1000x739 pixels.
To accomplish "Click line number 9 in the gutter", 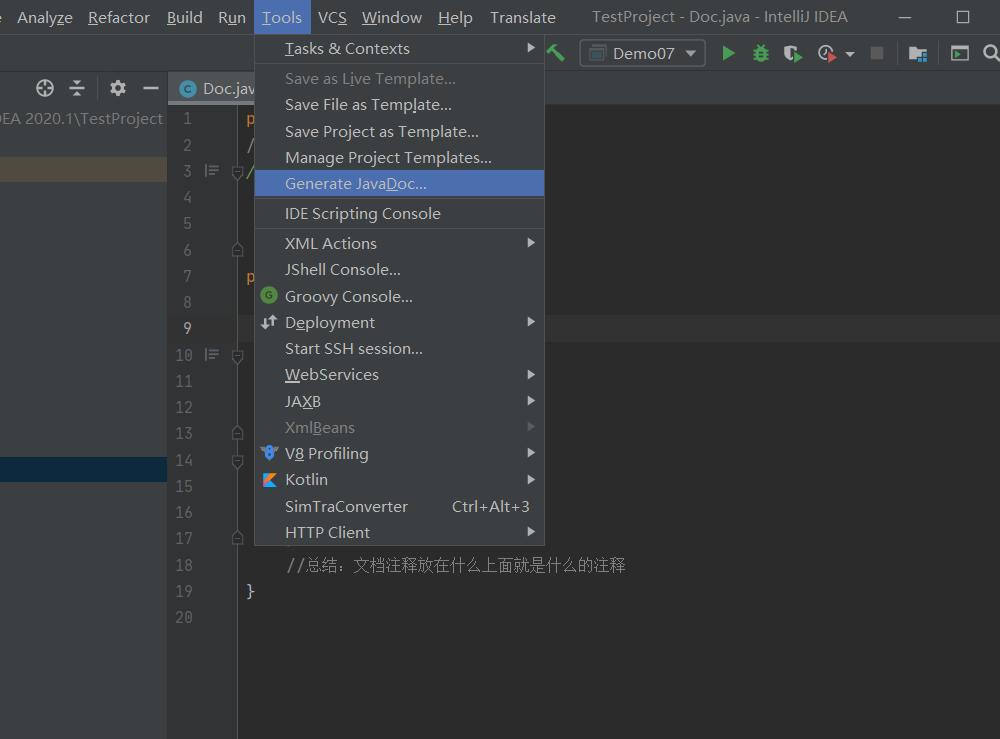I will coord(187,328).
